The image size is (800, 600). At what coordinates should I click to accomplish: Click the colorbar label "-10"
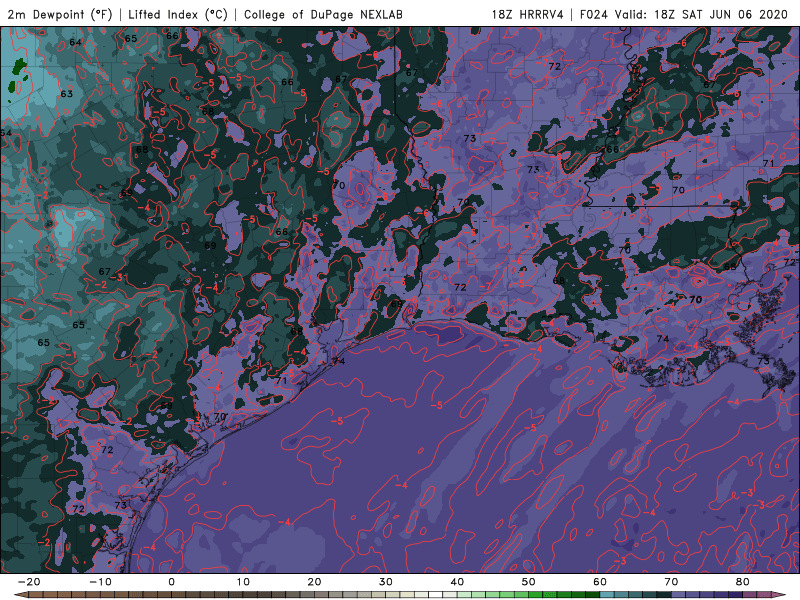[x=100, y=582]
